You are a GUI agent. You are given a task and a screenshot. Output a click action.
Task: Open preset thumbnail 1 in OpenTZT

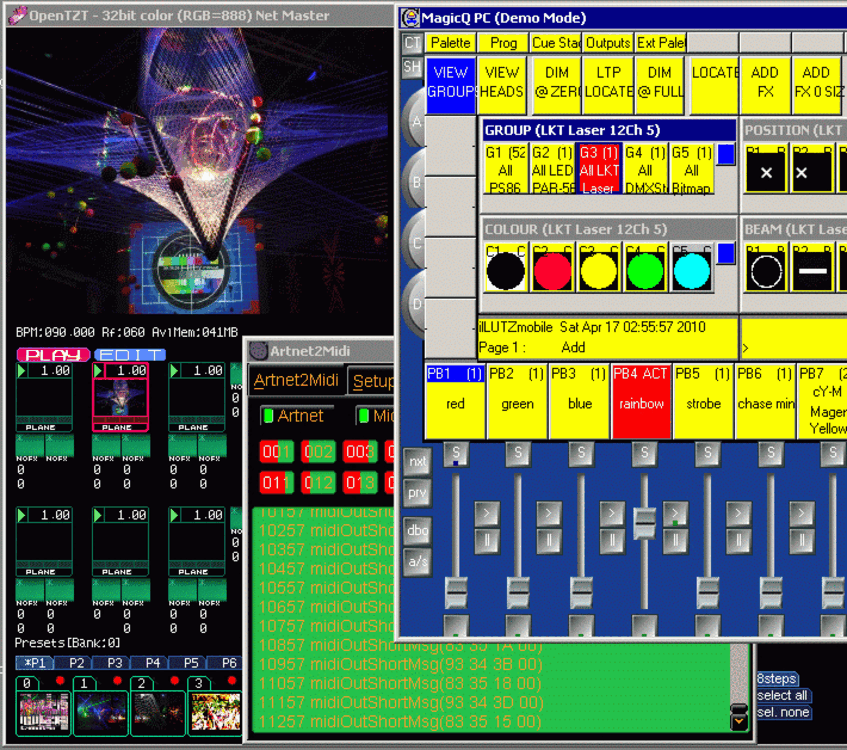click(100, 712)
